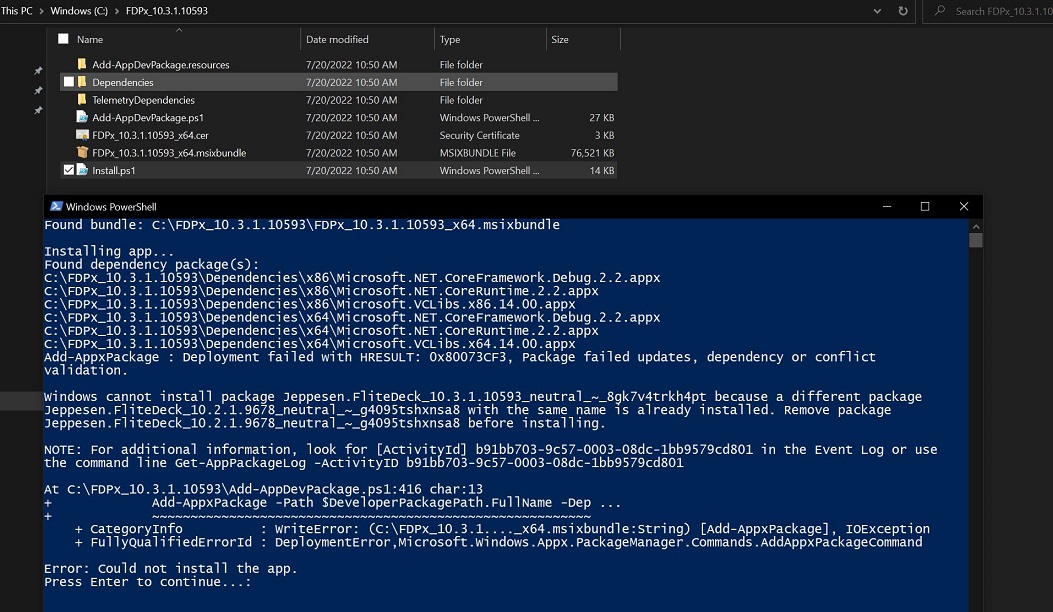Open the Dependencies folder

[122, 82]
